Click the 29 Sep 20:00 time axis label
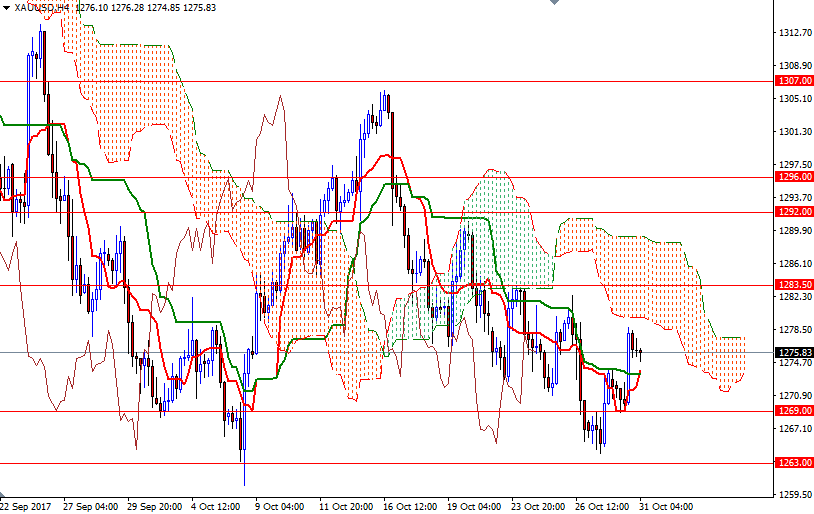 pos(154,506)
